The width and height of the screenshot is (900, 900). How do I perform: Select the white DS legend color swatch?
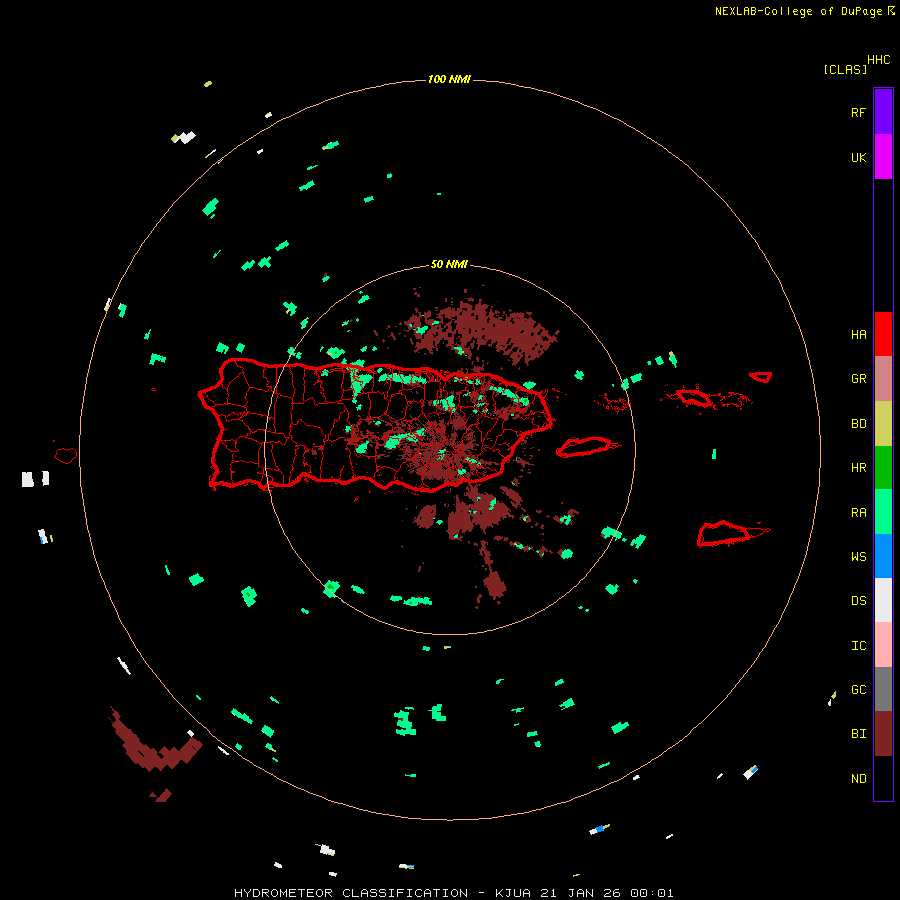[883, 600]
